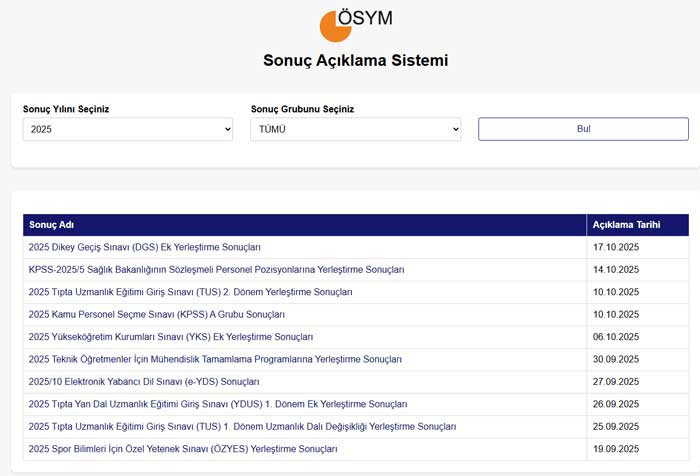Image resolution: width=700 pixels, height=476 pixels.
Task: Select TUS 2. Dönem Yerleştirme Sonuçları link
Action: click(190, 292)
